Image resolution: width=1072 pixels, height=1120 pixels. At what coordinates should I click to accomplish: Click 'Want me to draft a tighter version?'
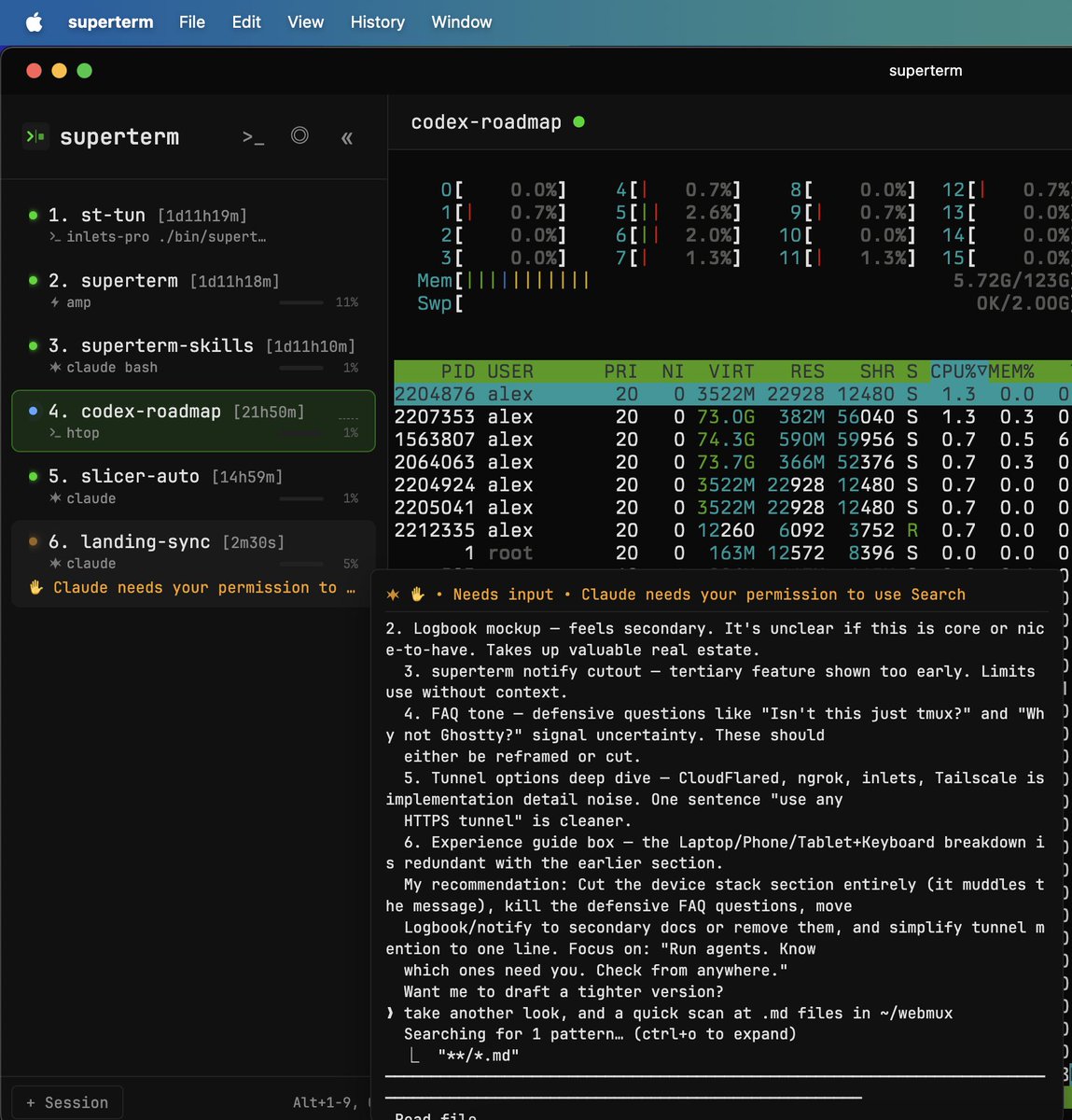tap(564, 991)
